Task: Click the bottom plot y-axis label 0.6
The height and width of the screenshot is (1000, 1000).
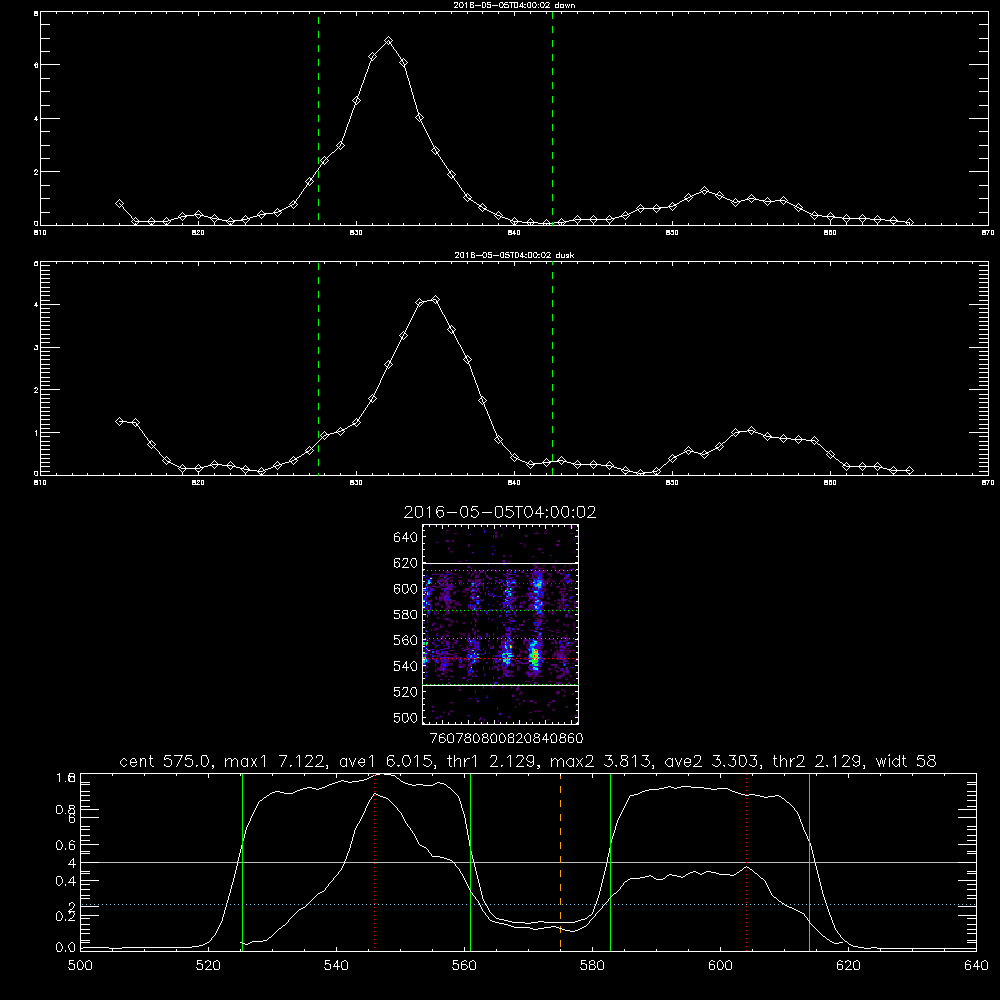Action: pyautogui.click(x=66, y=845)
